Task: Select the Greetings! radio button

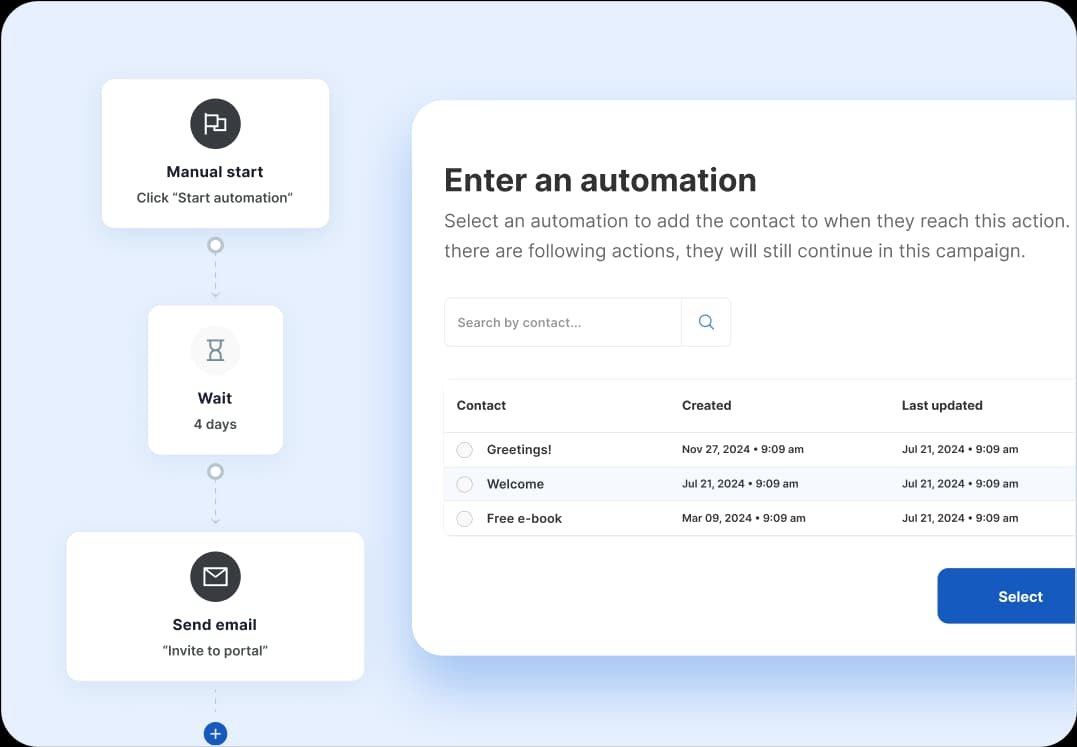Action: pyautogui.click(x=464, y=450)
